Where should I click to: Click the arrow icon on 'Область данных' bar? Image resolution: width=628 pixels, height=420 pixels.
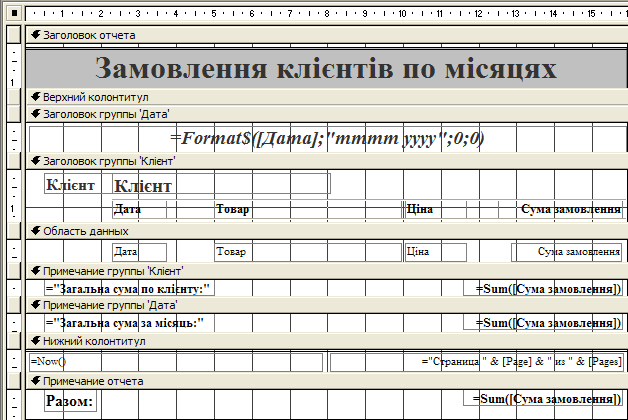coord(36,231)
